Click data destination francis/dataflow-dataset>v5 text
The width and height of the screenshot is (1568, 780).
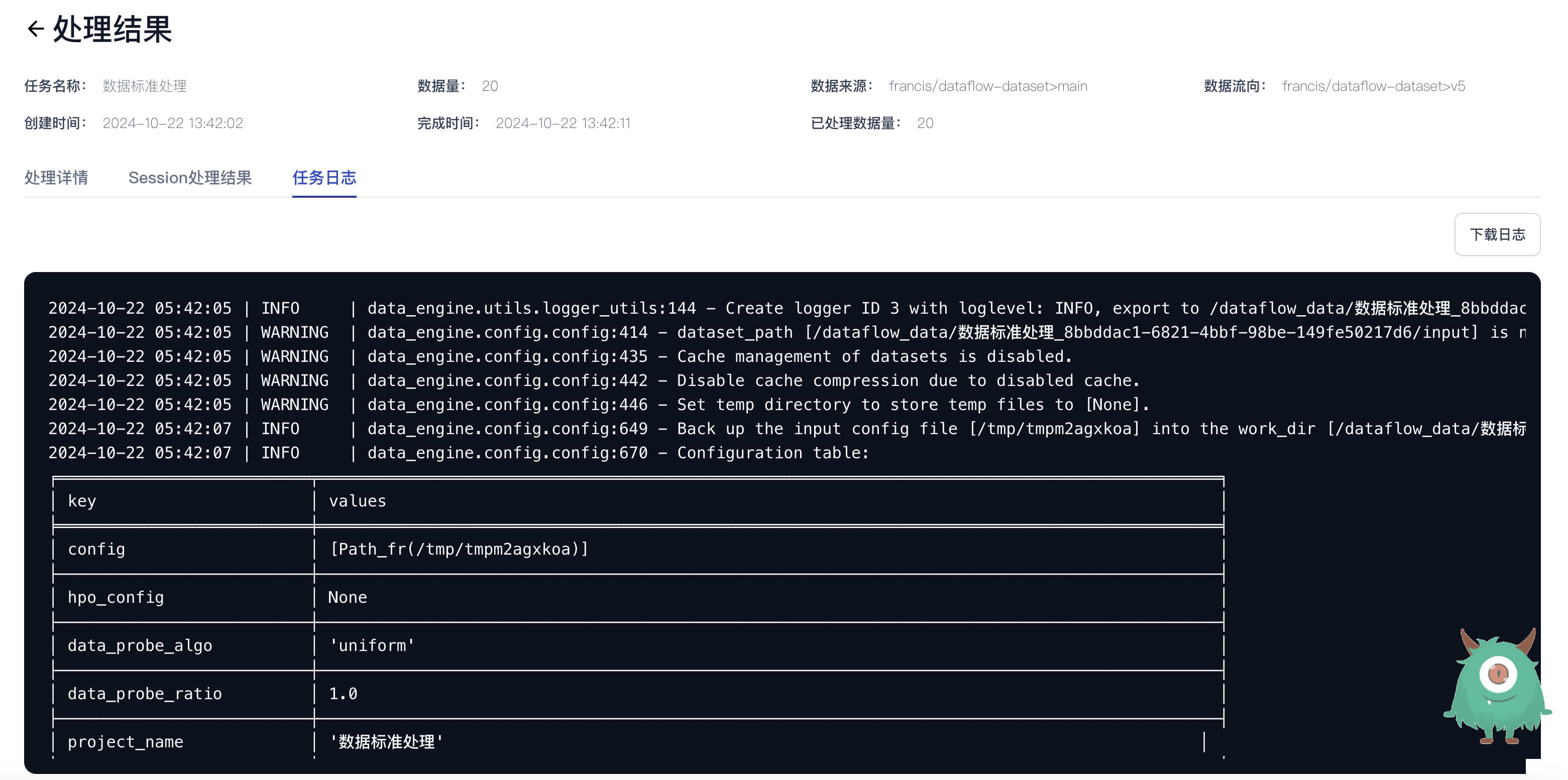(1373, 86)
